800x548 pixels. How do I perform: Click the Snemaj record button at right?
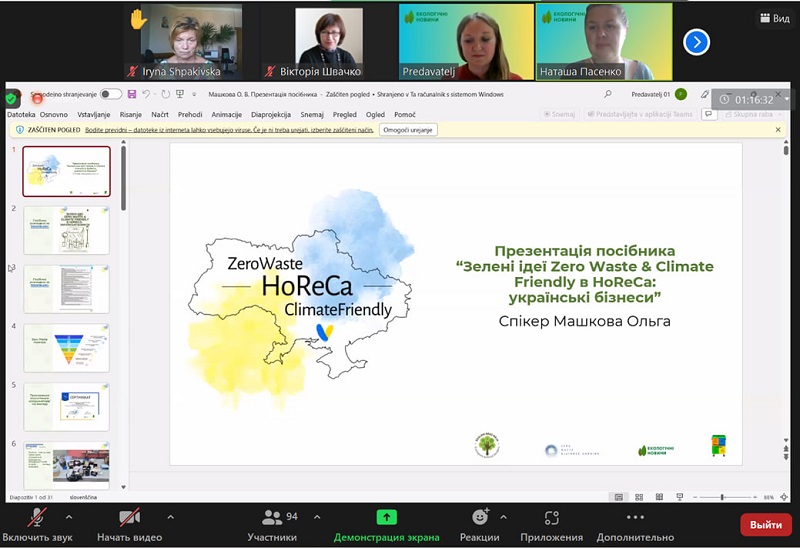[x=560, y=114]
